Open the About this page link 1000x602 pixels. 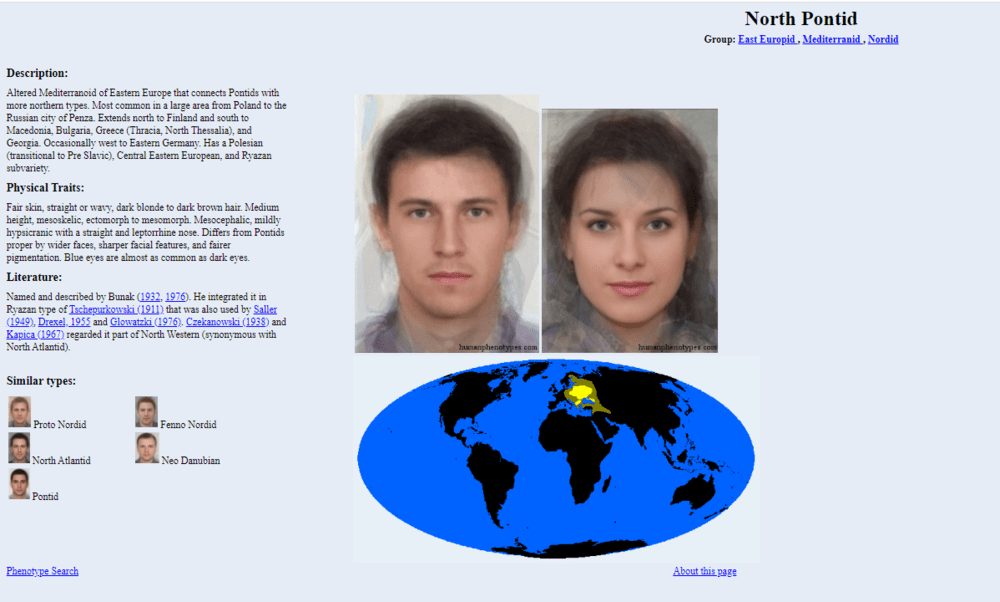coord(704,571)
